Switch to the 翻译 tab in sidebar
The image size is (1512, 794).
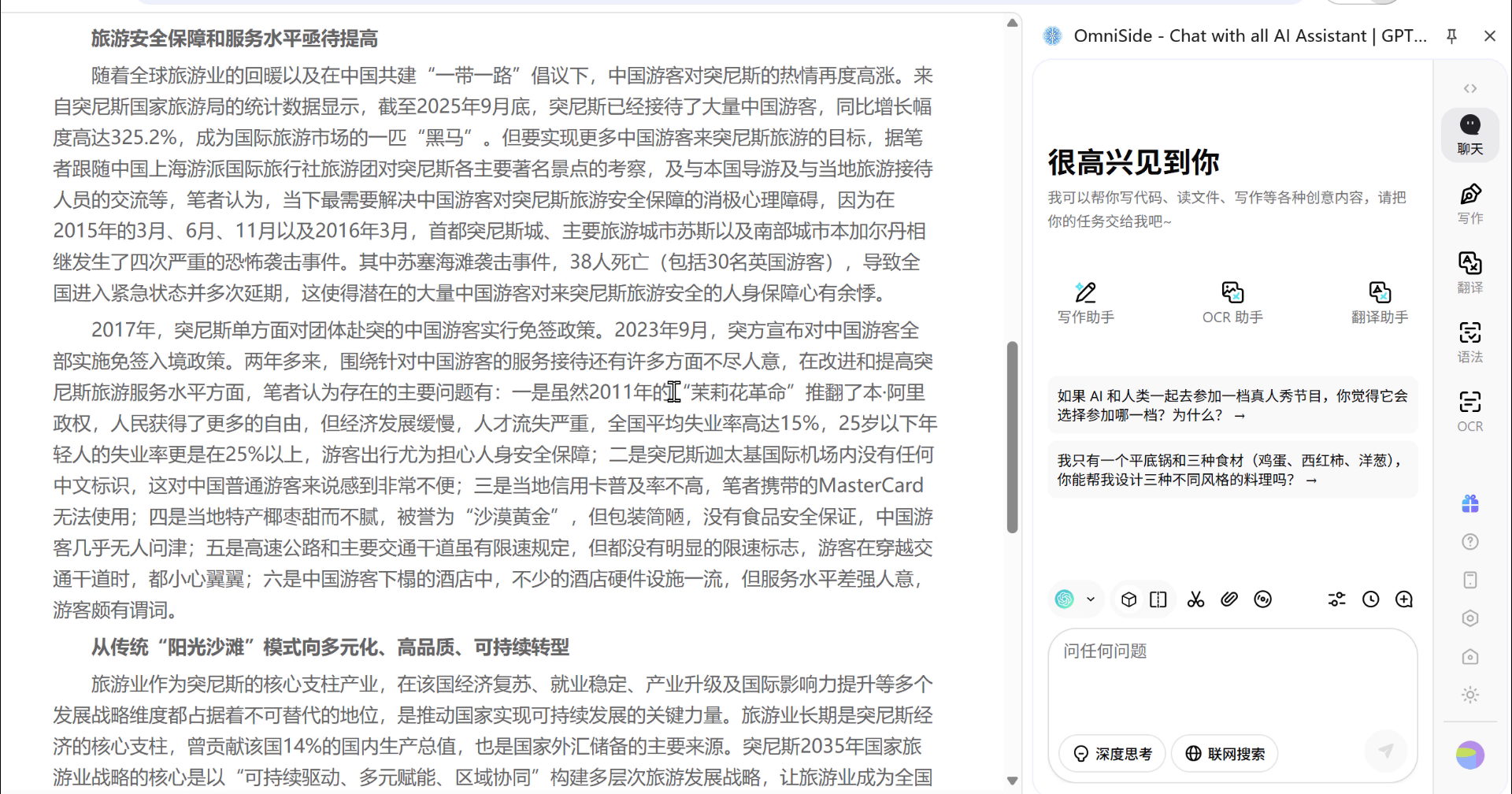[1469, 272]
